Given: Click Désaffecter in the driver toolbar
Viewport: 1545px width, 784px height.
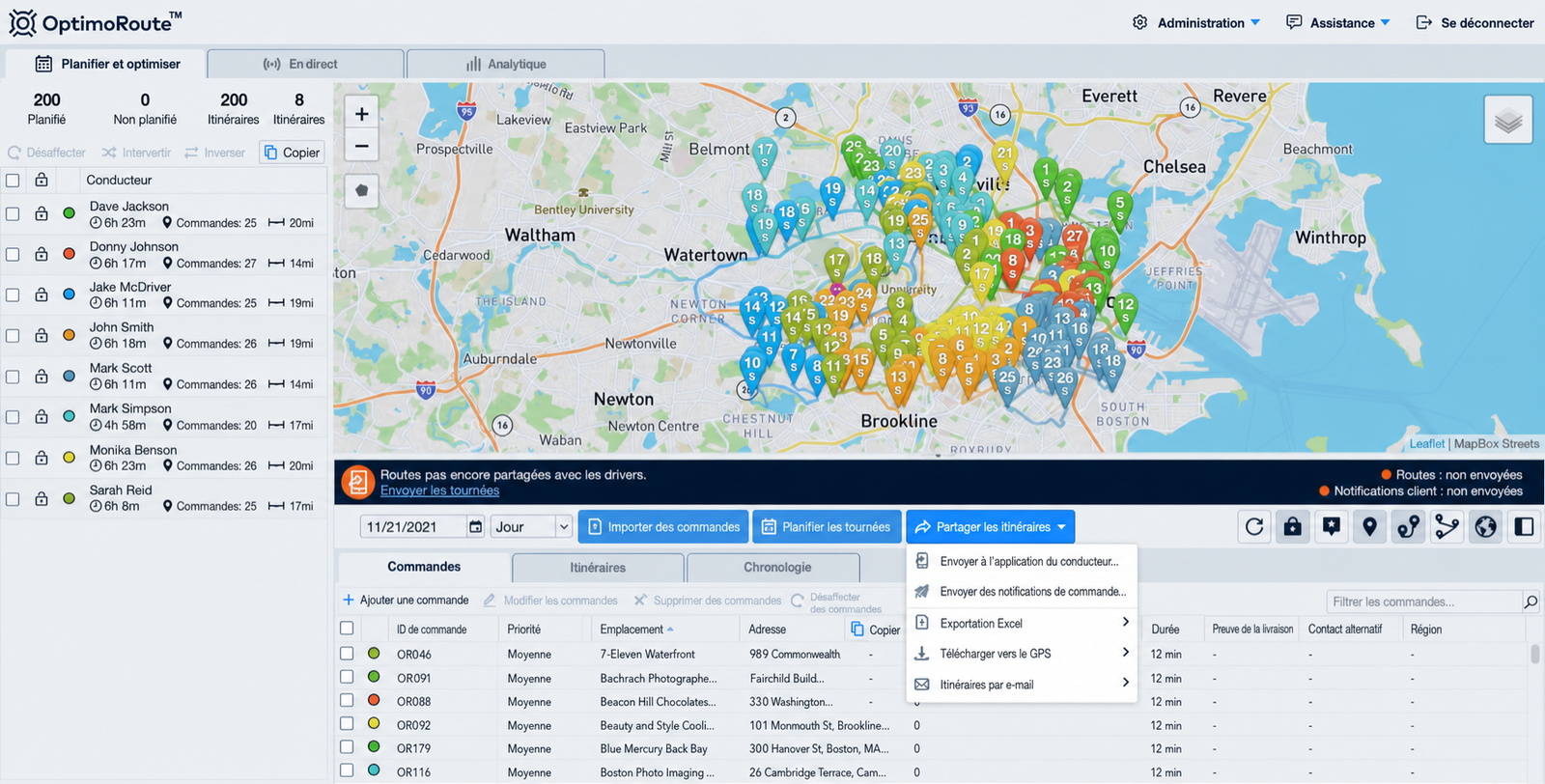Looking at the screenshot, I should point(46,153).
